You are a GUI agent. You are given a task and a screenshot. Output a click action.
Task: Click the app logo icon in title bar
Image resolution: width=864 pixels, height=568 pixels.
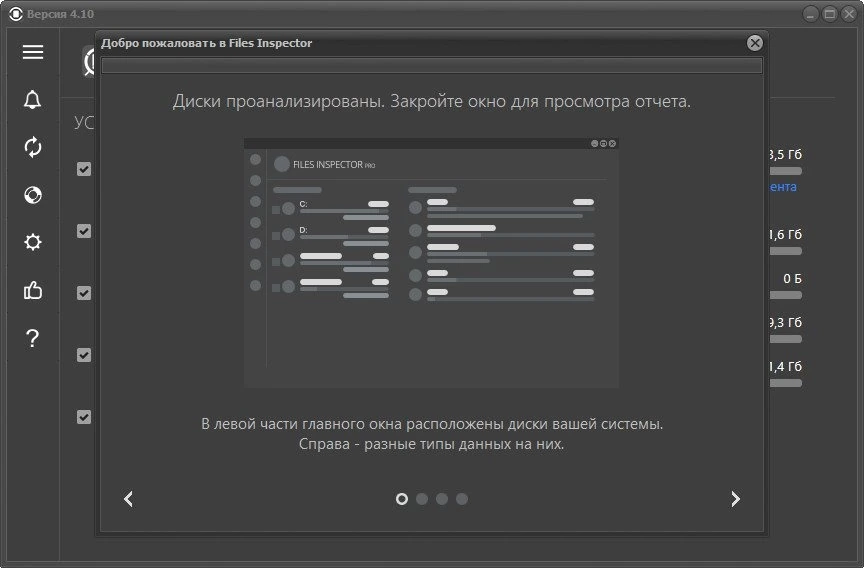pyautogui.click(x=16, y=14)
